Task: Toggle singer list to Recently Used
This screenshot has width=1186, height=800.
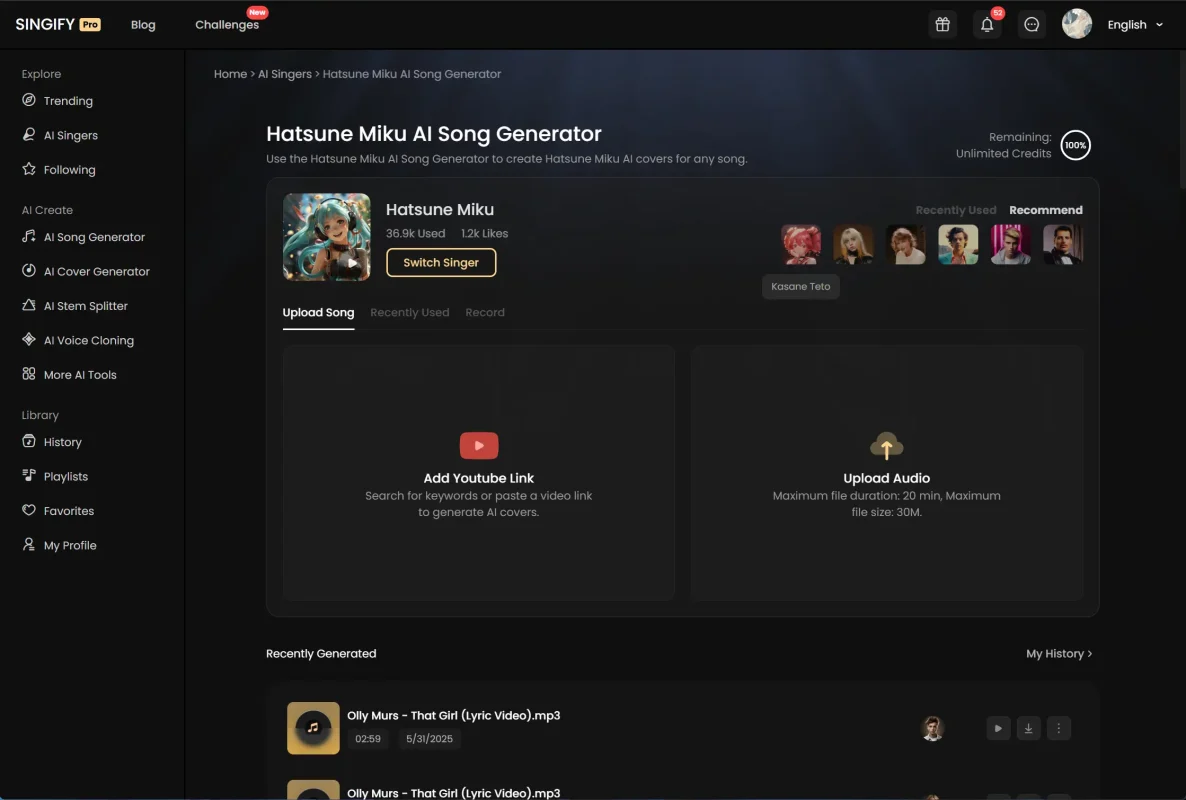Action: [955, 210]
